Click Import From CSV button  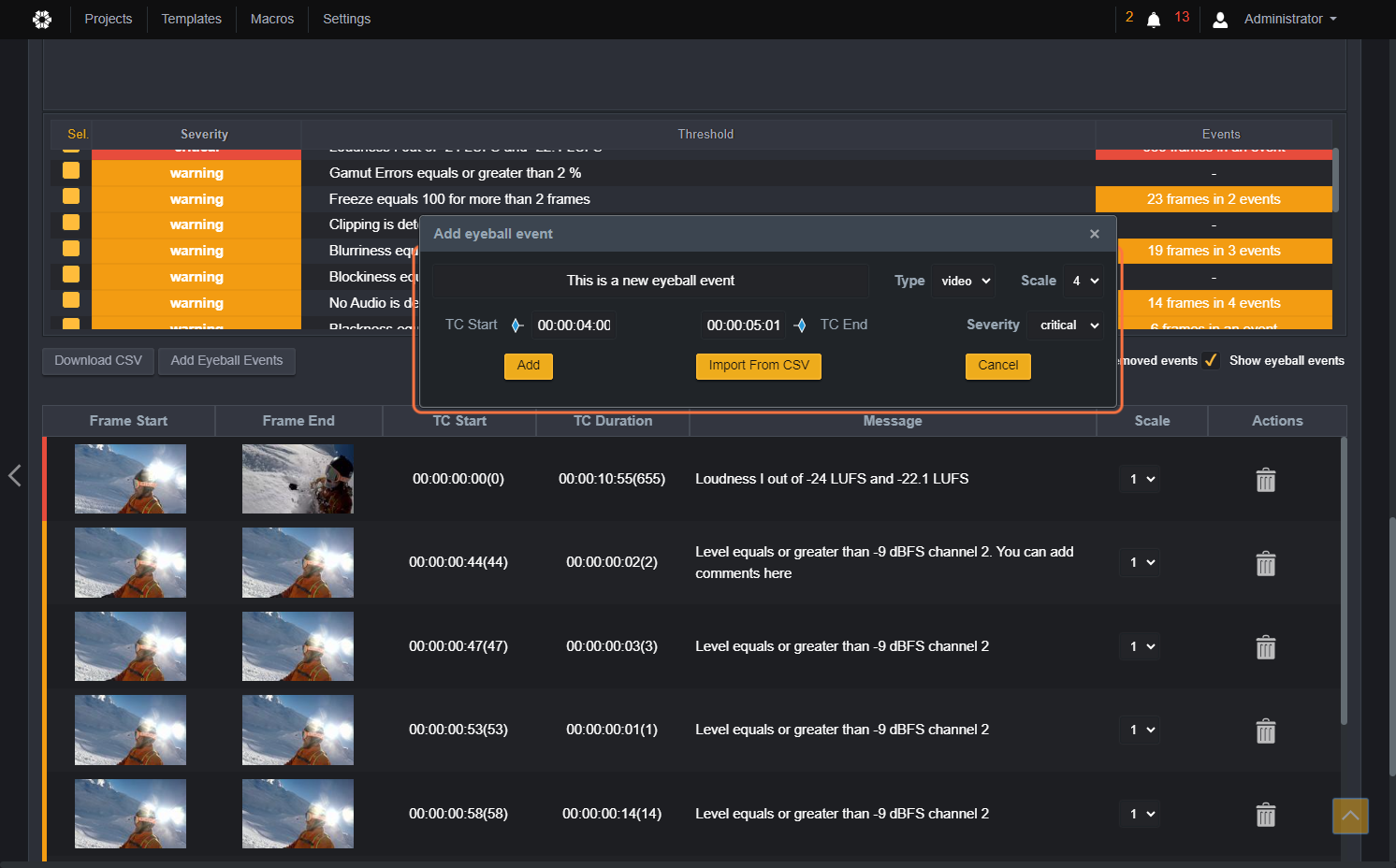(x=759, y=366)
